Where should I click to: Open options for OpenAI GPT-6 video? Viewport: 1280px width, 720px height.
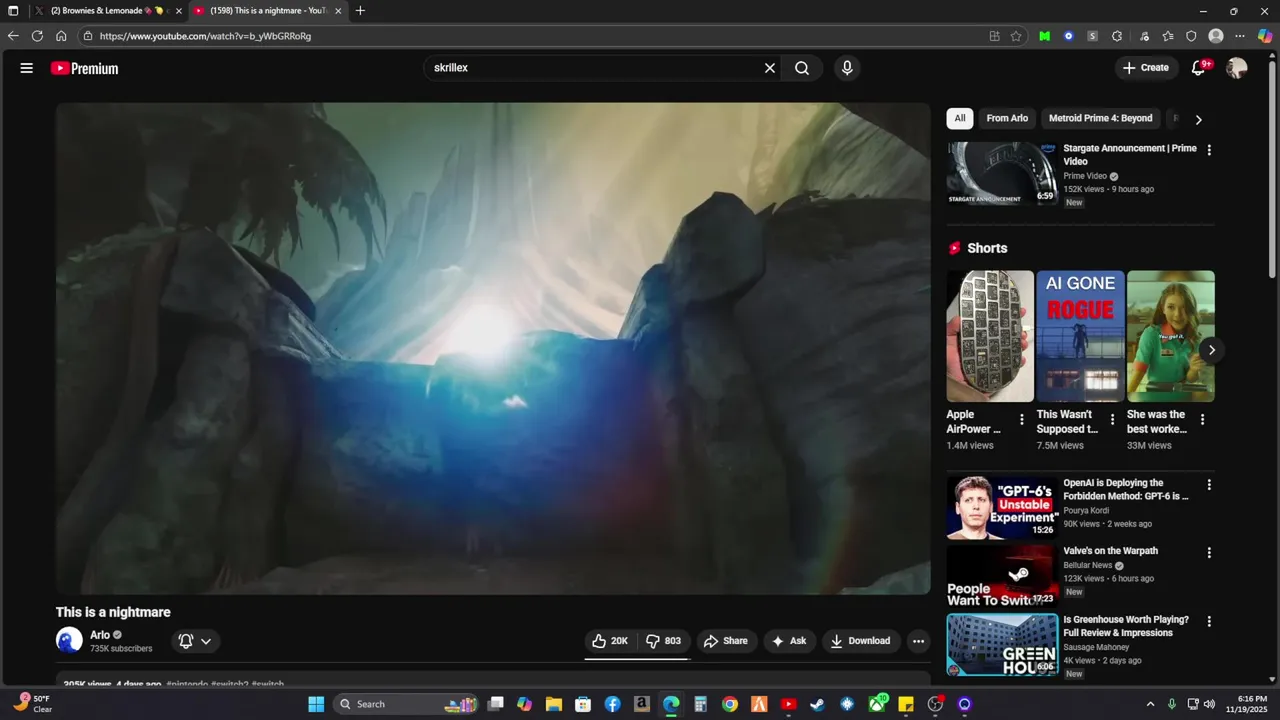[x=1209, y=485]
